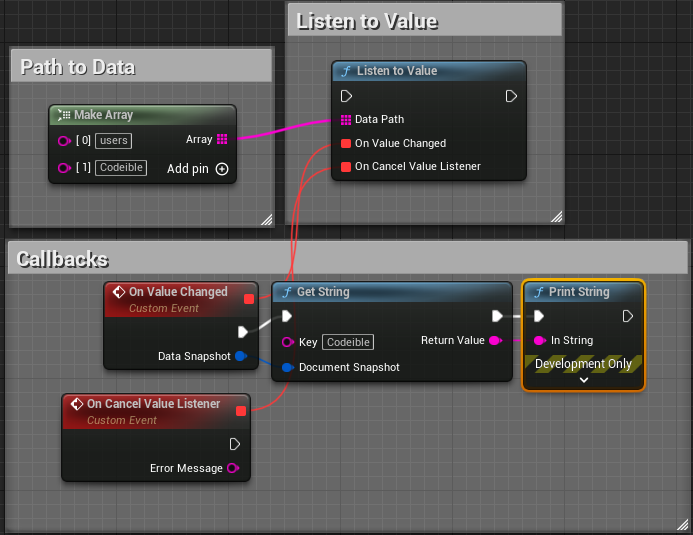The height and width of the screenshot is (535, 693).
Task: Click the Data Path label on Listen to Value
Action: point(379,119)
